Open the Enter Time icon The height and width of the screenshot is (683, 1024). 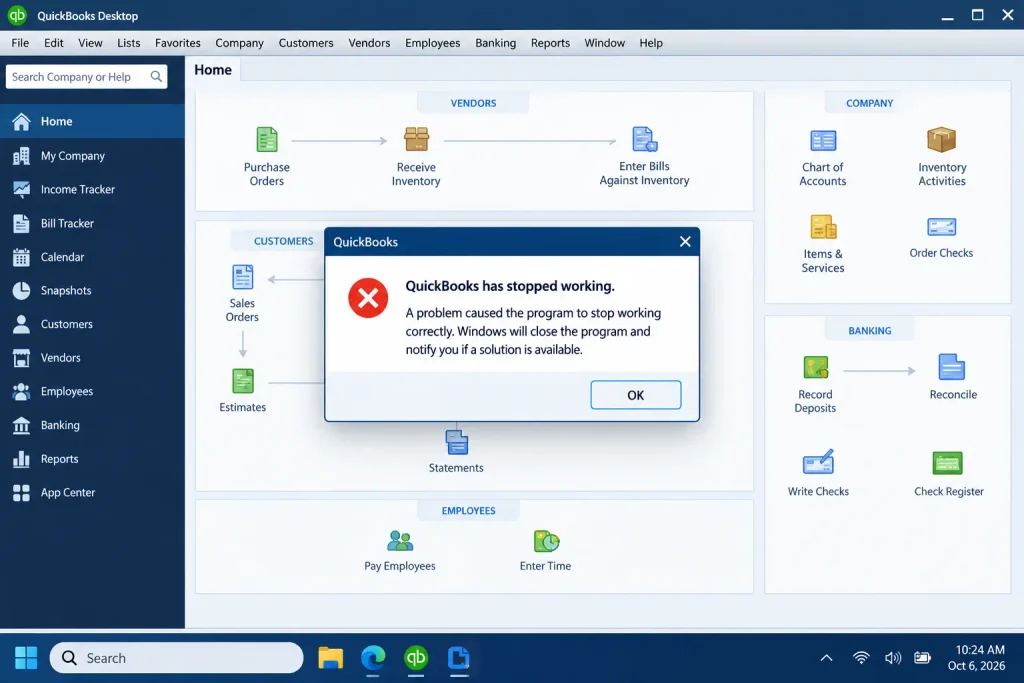tap(546, 541)
